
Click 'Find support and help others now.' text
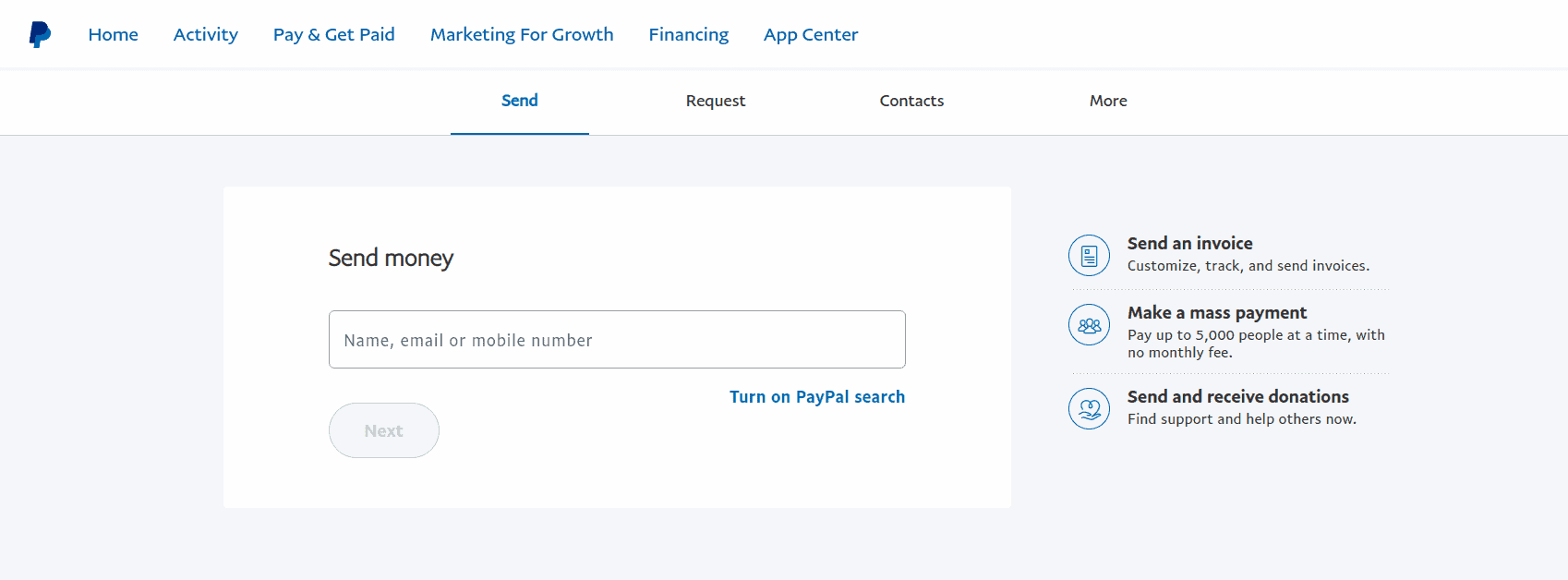[x=1242, y=419]
